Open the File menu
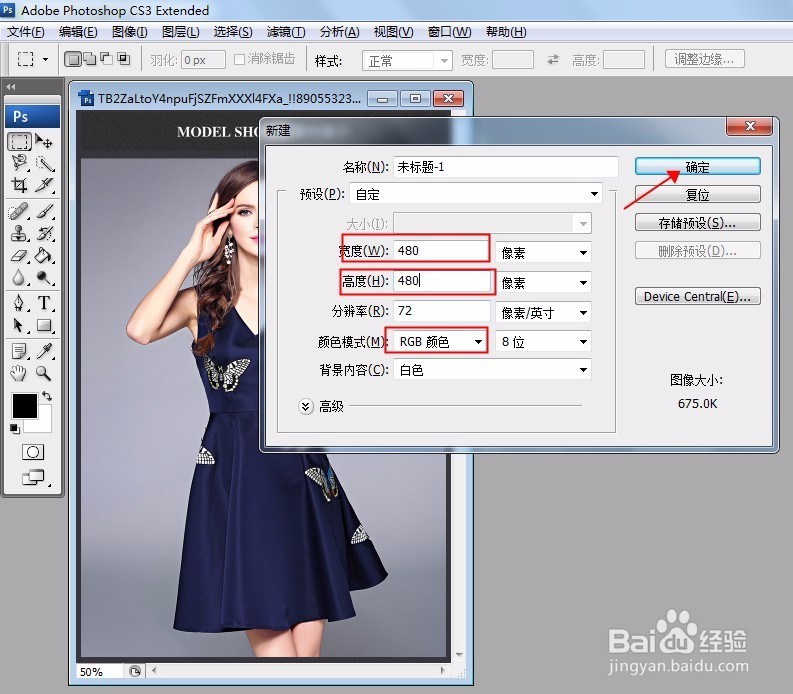 [x=25, y=32]
